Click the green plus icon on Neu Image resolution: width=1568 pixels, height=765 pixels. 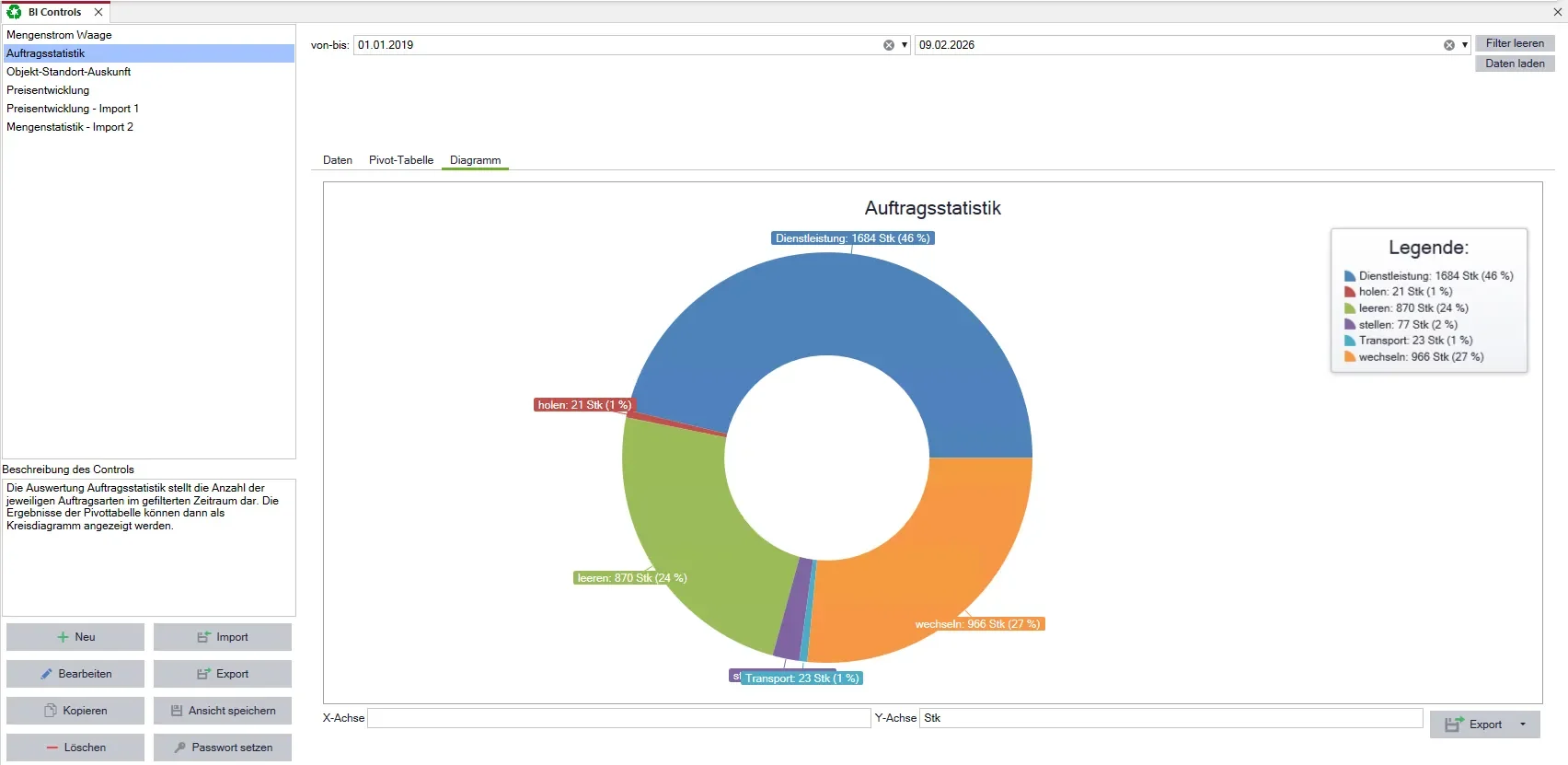(63, 637)
